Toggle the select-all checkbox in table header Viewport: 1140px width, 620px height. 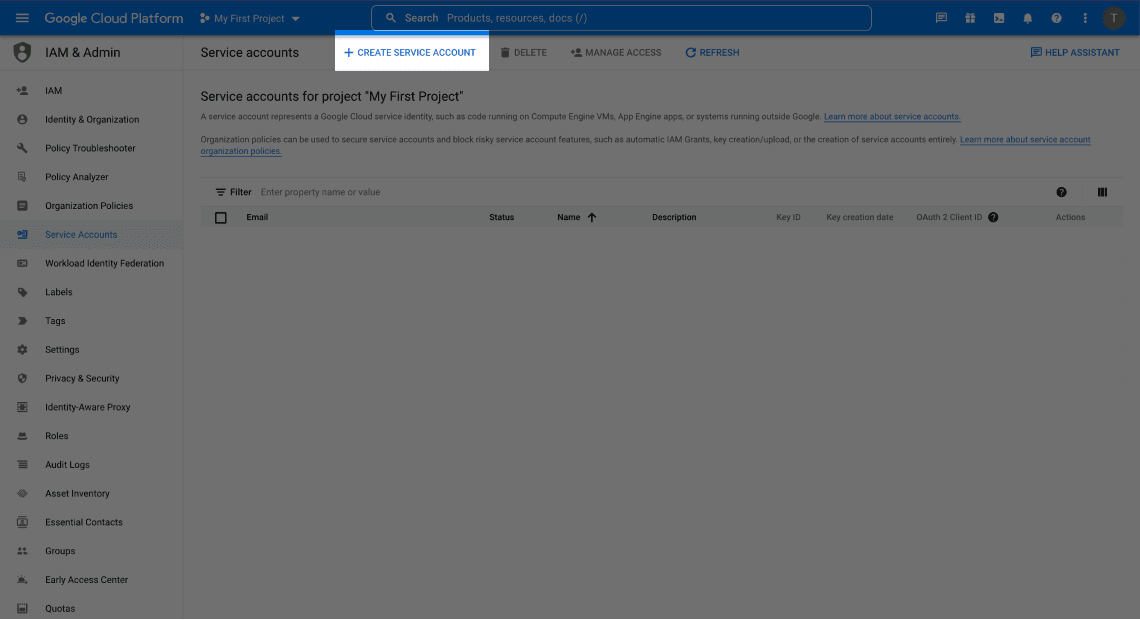coord(221,217)
